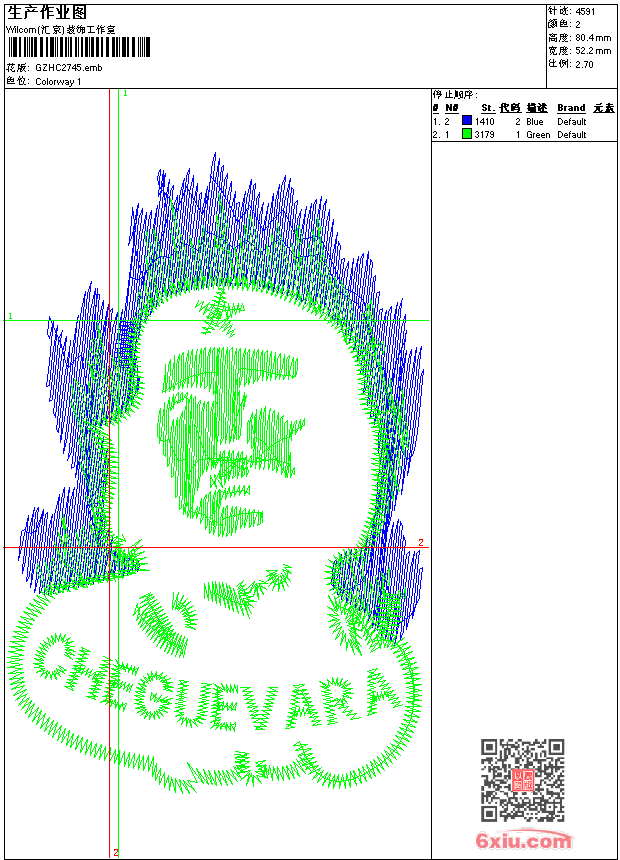Click the 'Brand' column header
620x860 pixels.
tap(571, 108)
